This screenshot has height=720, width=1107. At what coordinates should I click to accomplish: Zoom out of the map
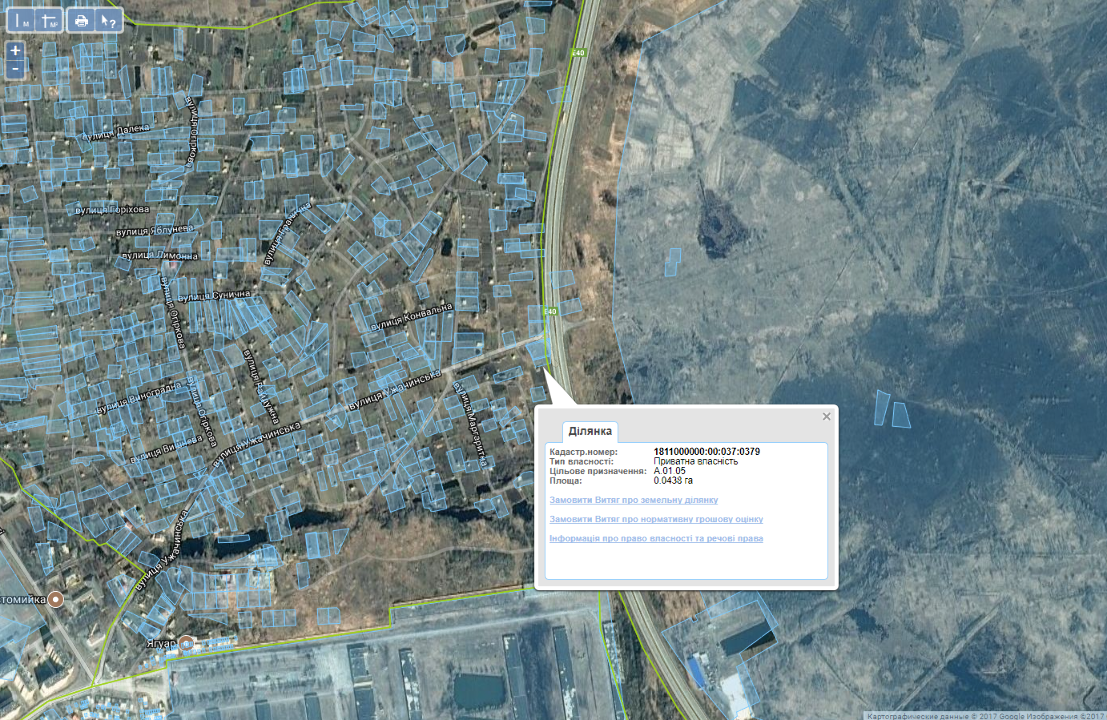16,69
